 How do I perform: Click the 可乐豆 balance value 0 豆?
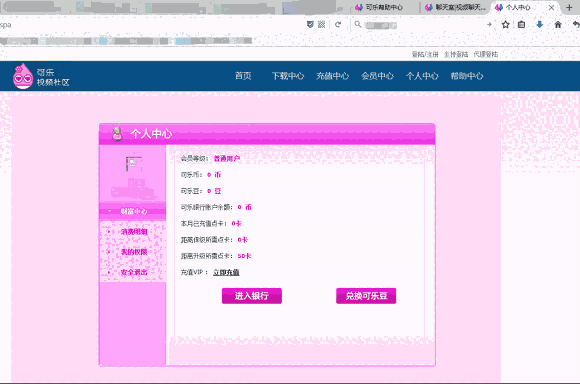(214, 191)
